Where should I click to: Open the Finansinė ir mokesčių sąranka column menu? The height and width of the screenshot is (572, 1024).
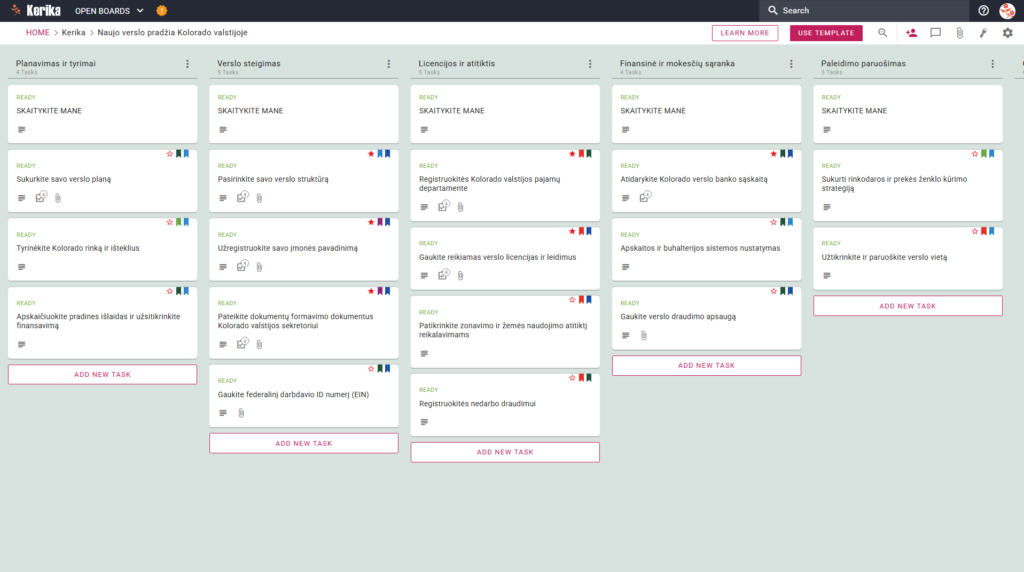791,64
